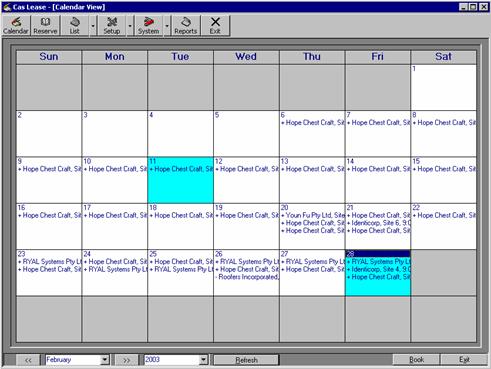Expand the Setup dropdown arrow
The image size is (491, 369).
coord(130,26)
